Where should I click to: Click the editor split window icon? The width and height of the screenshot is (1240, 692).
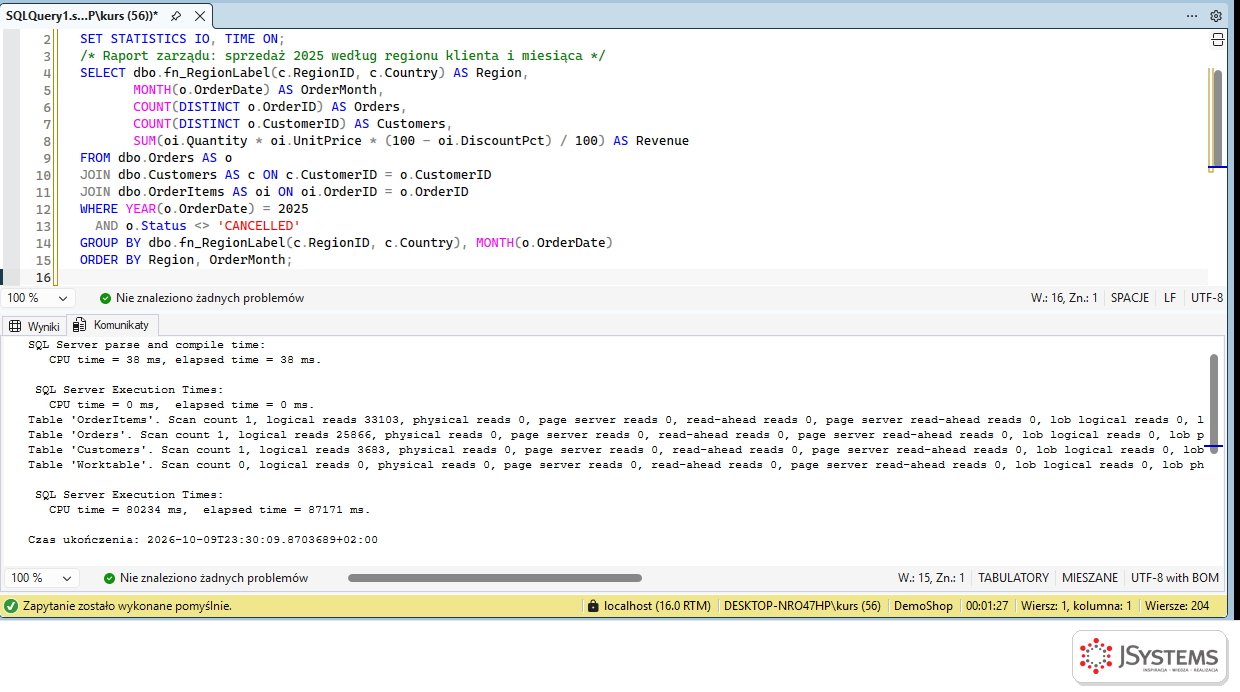pyautogui.click(x=1217, y=39)
